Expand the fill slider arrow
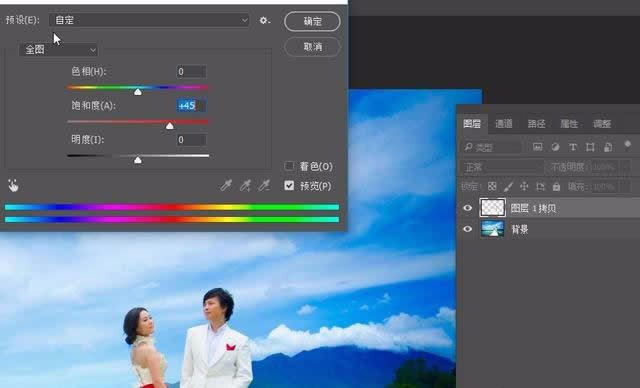 (x=626, y=187)
